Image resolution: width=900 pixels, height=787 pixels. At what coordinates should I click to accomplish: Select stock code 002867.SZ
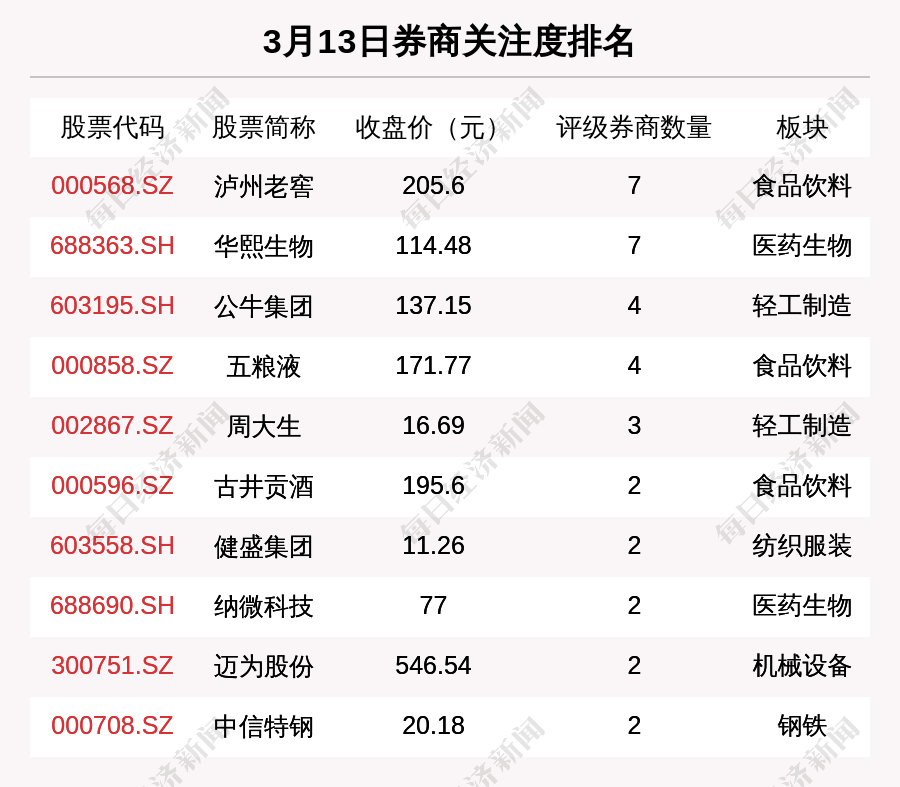[x=112, y=426]
